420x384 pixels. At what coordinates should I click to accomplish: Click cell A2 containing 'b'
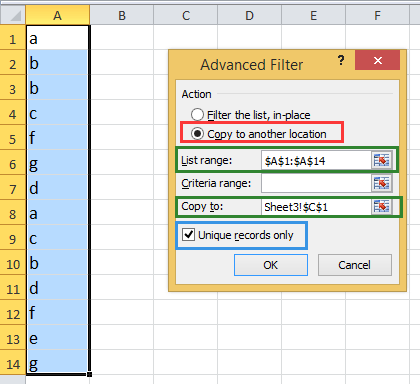tap(58, 63)
